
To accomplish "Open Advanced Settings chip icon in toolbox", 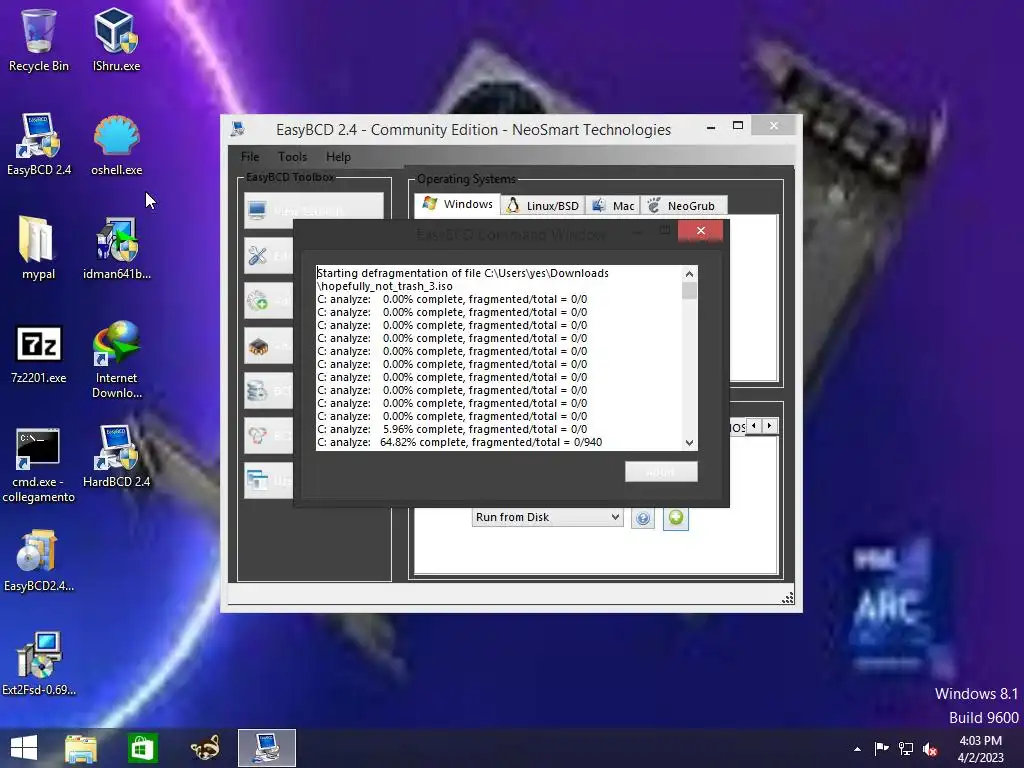I will tap(268, 345).
